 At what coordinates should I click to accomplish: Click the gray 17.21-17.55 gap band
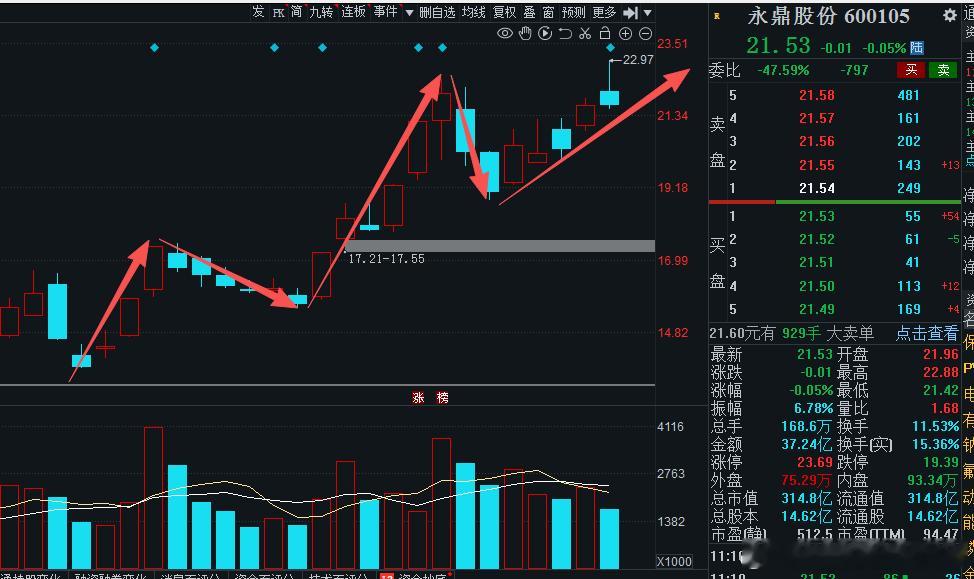[x=499, y=246]
